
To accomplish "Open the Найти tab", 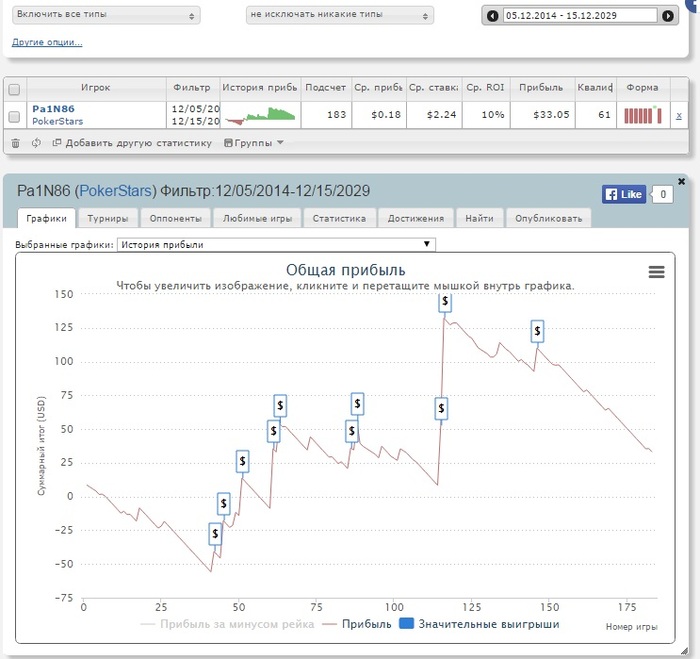I will tap(479, 218).
